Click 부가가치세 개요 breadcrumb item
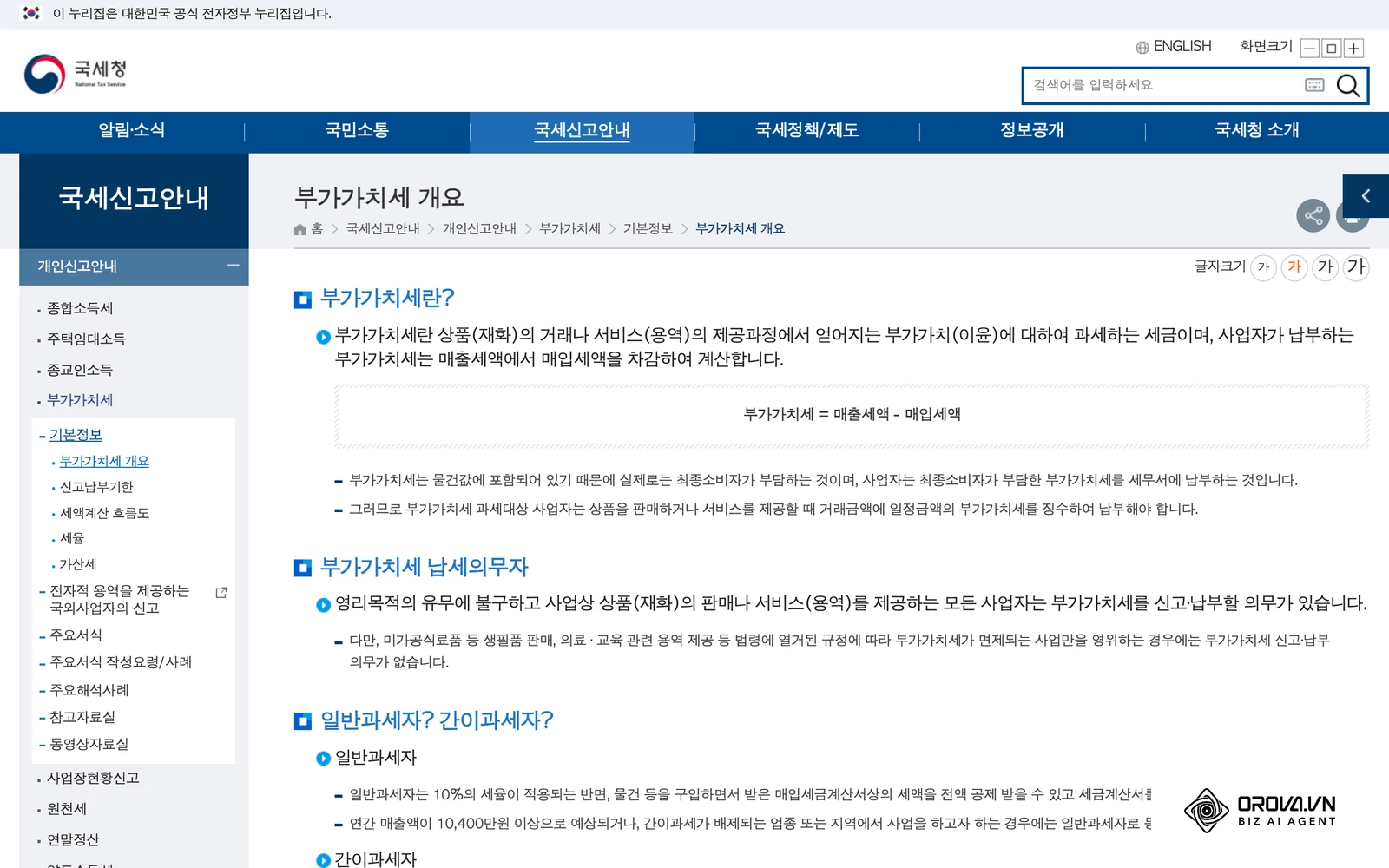Image resolution: width=1389 pixels, height=868 pixels. [741, 229]
